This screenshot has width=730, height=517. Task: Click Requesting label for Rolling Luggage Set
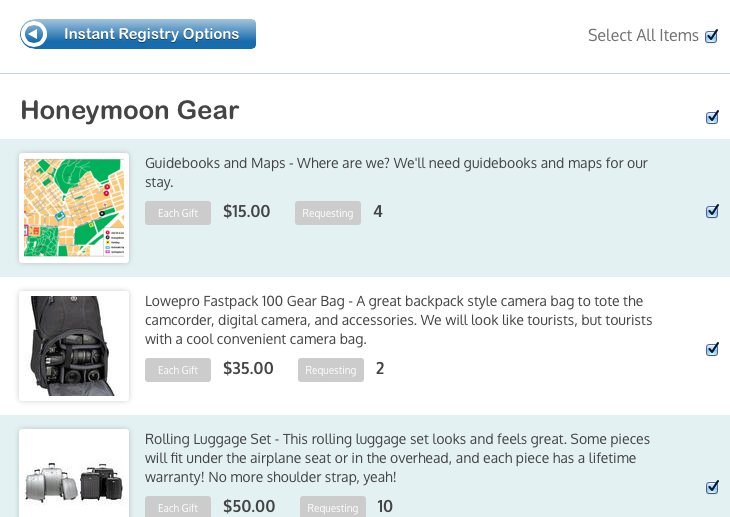pos(333,507)
